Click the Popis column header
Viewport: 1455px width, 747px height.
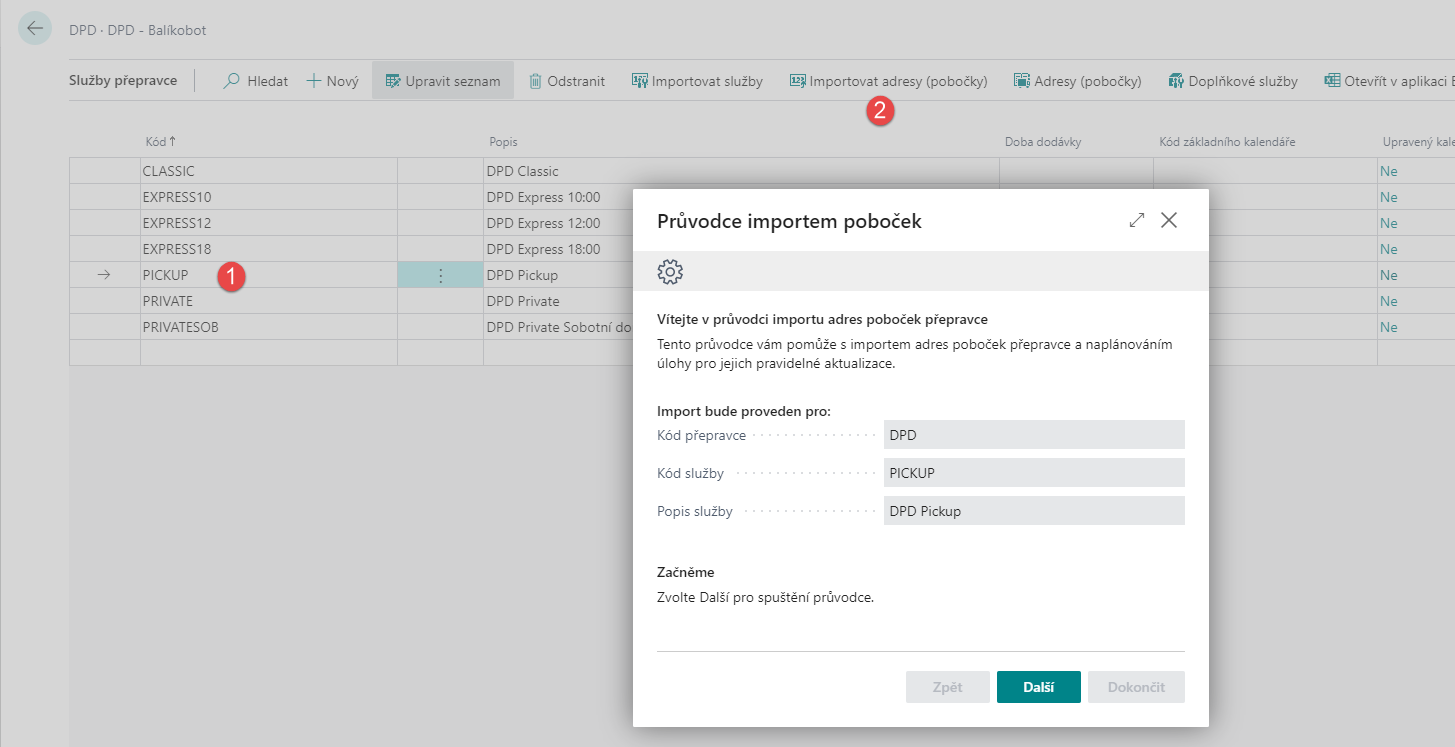503,142
